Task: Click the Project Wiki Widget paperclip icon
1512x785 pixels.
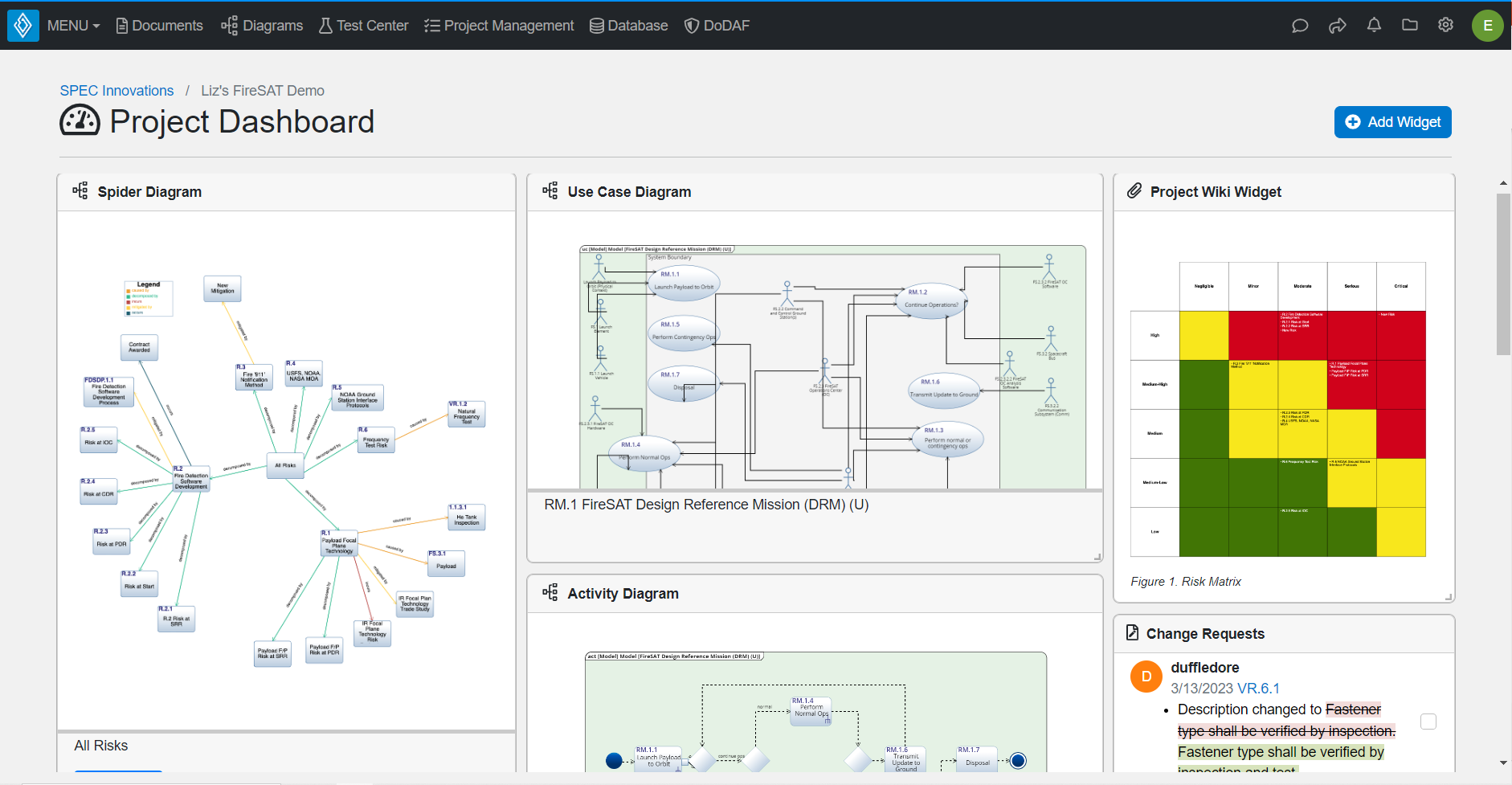Action: pos(1134,191)
